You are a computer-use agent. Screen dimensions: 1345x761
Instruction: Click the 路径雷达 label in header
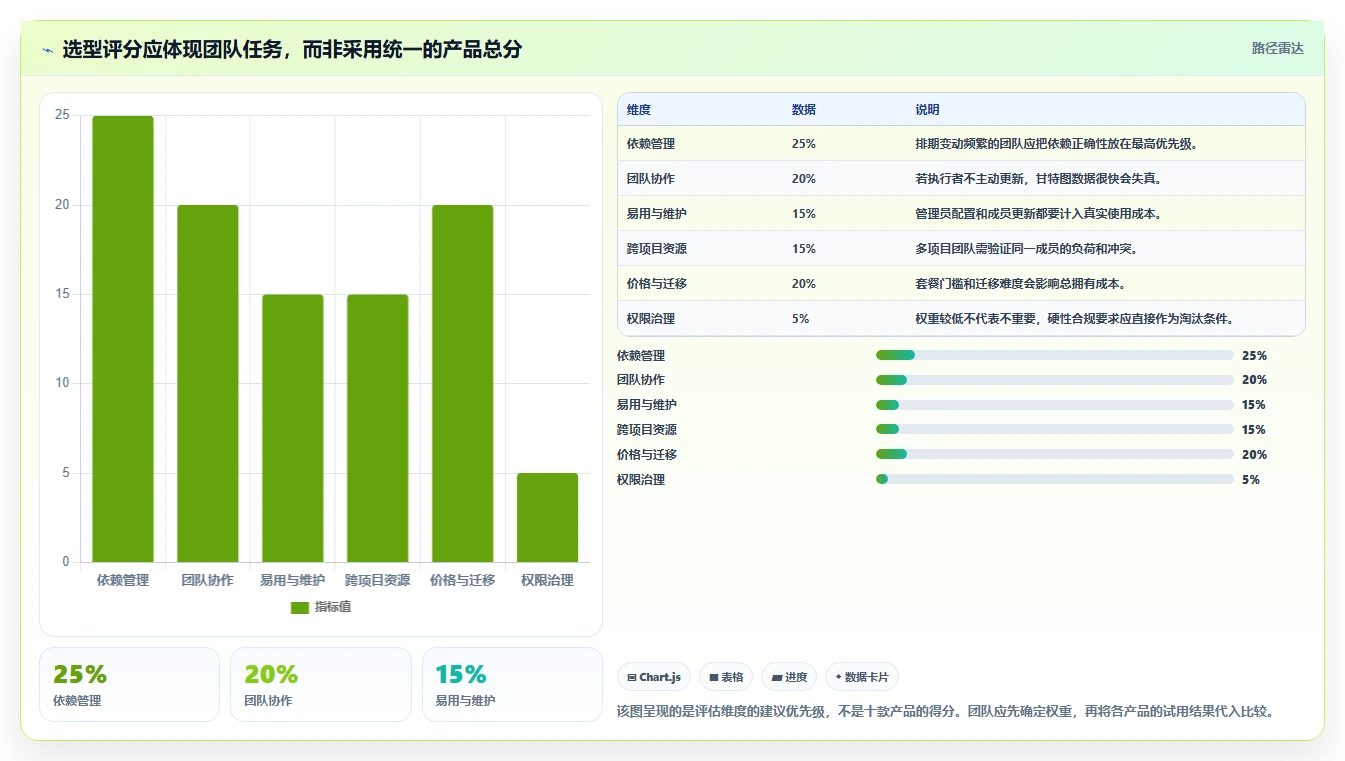[1277, 48]
